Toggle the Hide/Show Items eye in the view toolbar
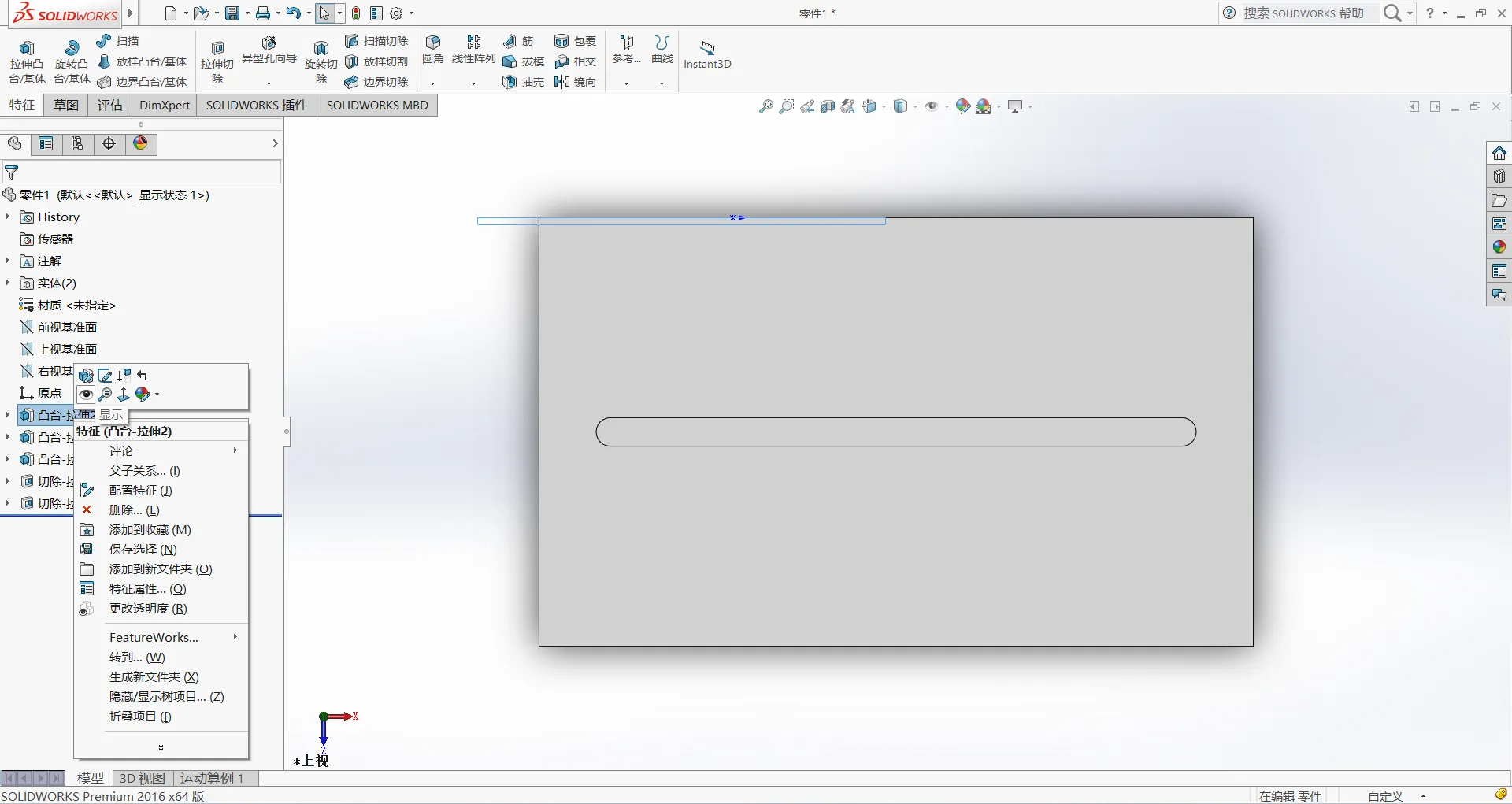 [x=932, y=106]
